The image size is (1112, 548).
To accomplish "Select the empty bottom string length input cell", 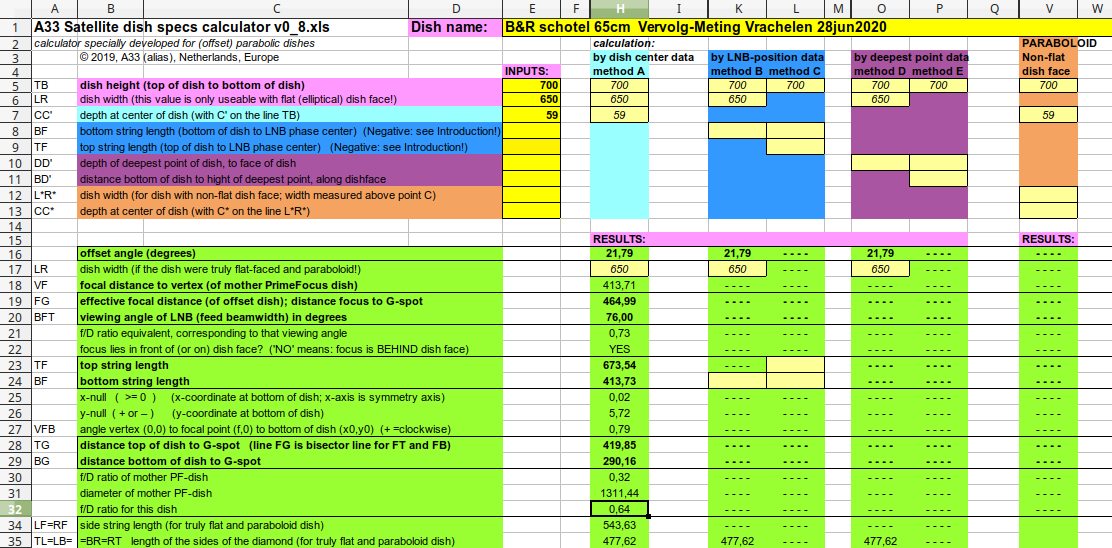I will (x=531, y=130).
